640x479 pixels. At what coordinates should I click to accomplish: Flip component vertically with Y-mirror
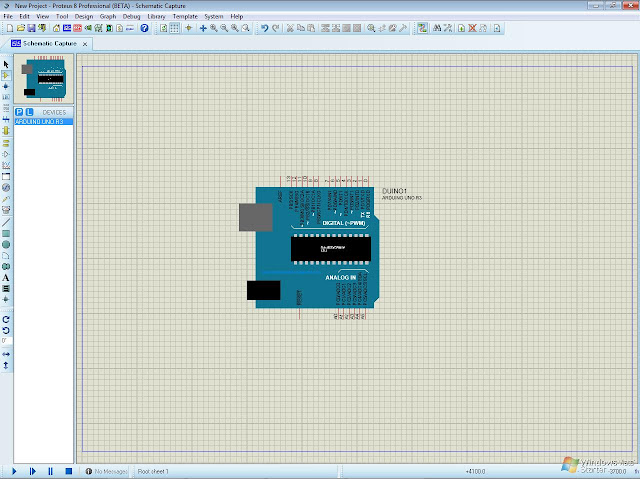[6, 366]
